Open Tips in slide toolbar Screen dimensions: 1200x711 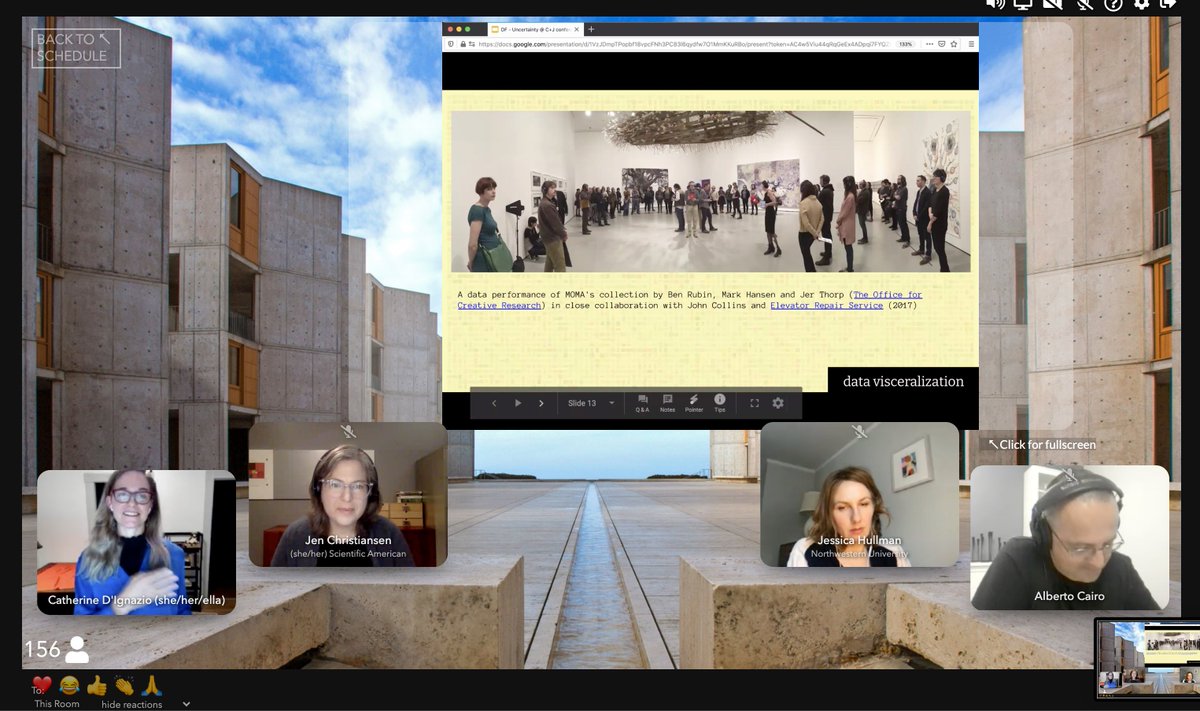click(x=720, y=403)
